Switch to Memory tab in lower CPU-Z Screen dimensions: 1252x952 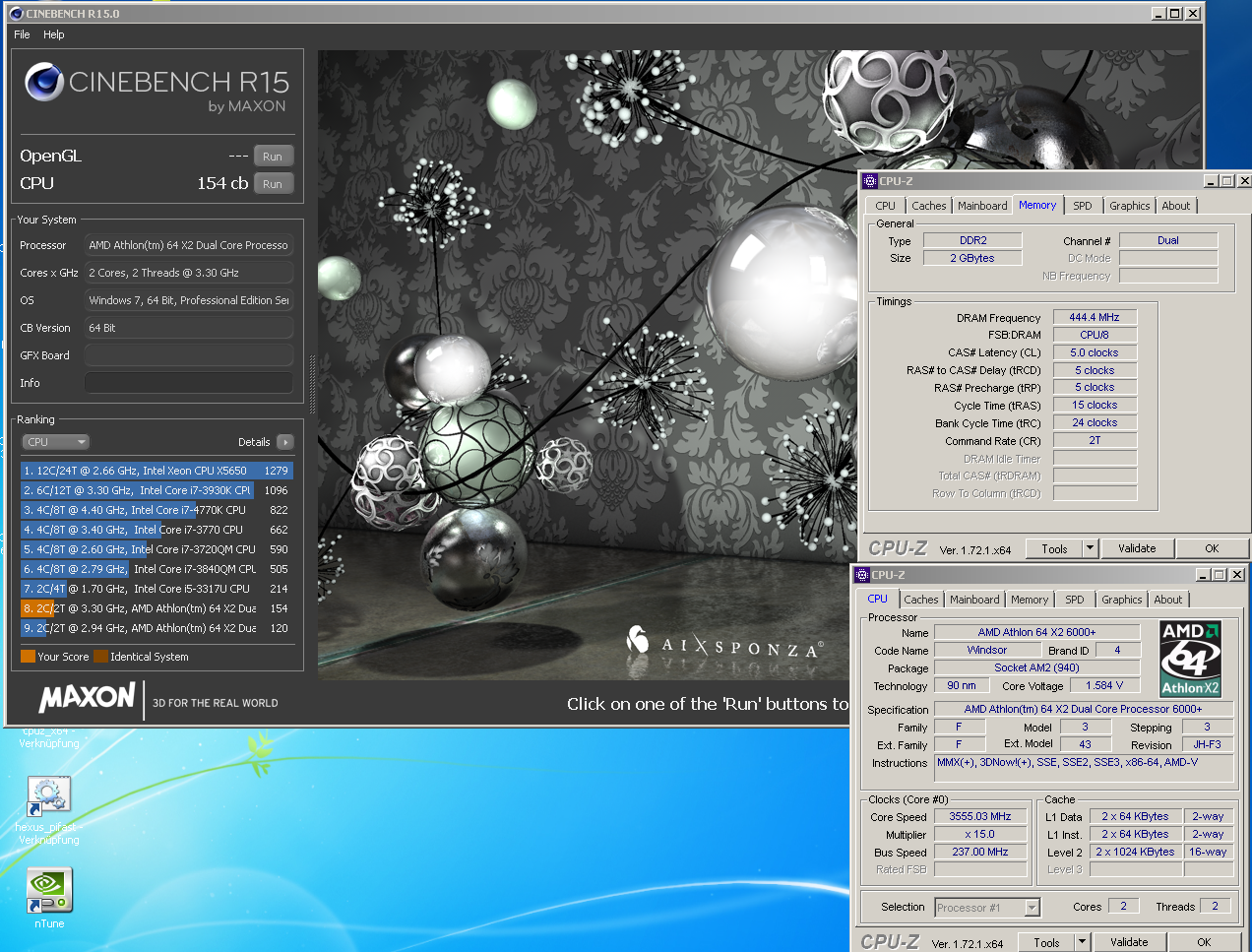[x=1030, y=600]
